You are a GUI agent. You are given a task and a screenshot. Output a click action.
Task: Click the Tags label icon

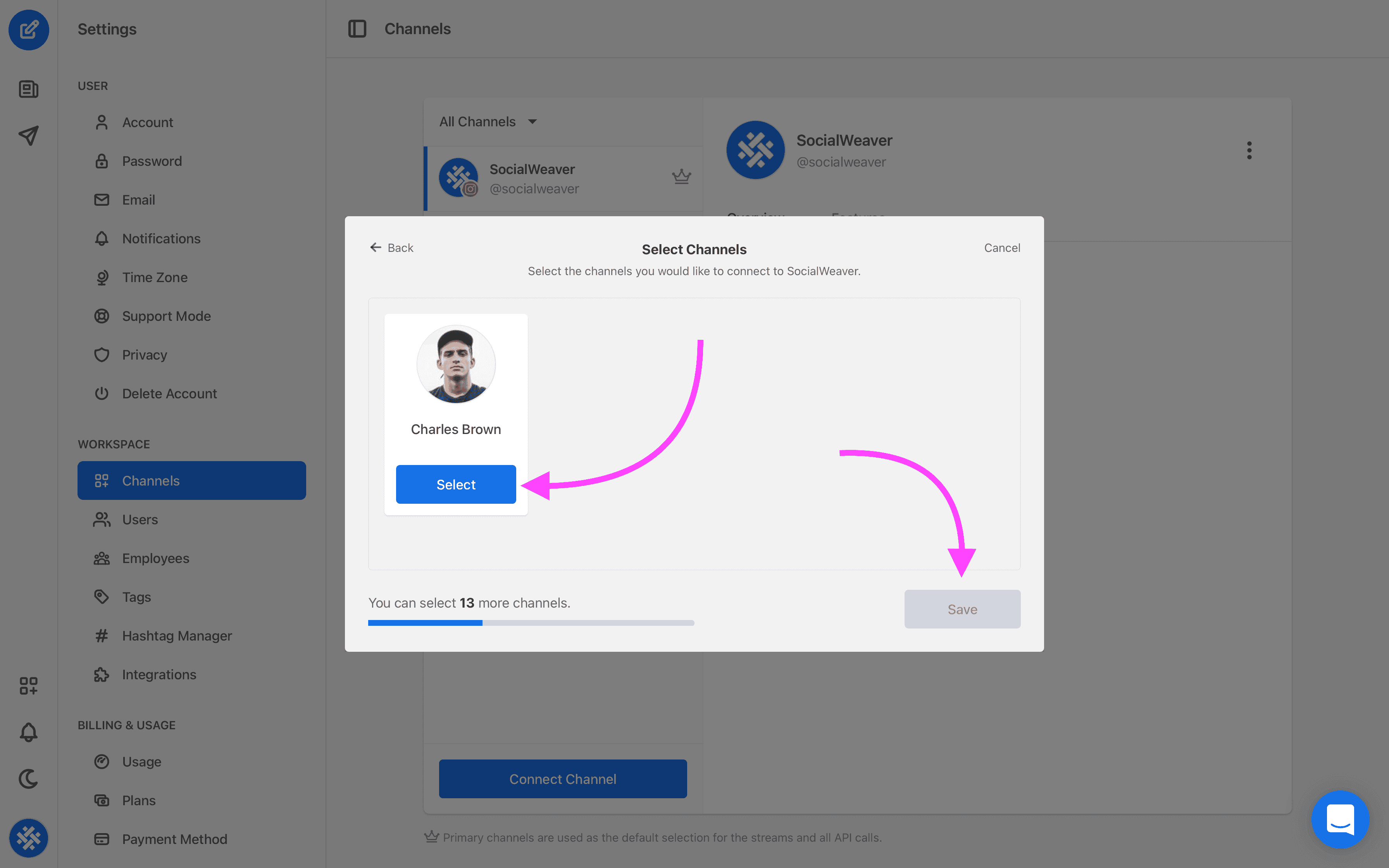[102, 596]
